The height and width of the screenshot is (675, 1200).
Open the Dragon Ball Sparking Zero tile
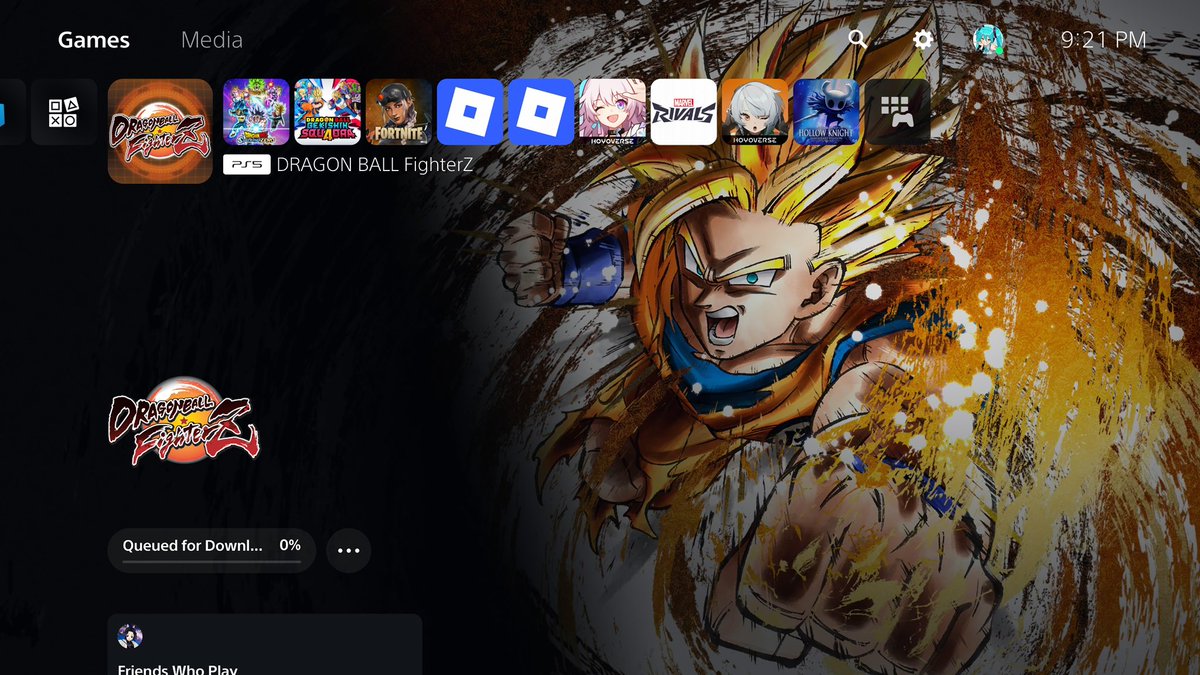[x=256, y=112]
